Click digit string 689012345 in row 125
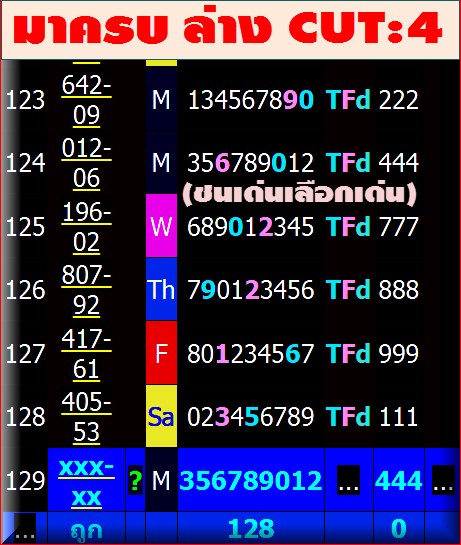 click(251, 227)
